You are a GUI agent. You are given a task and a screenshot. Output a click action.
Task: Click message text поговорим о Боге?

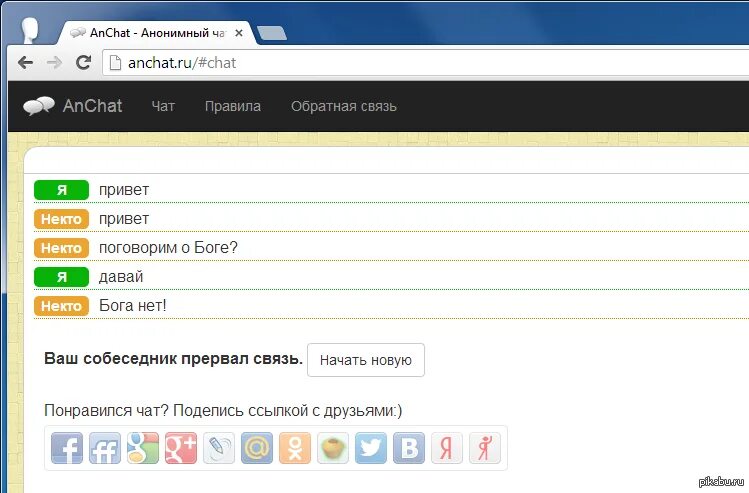point(168,247)
